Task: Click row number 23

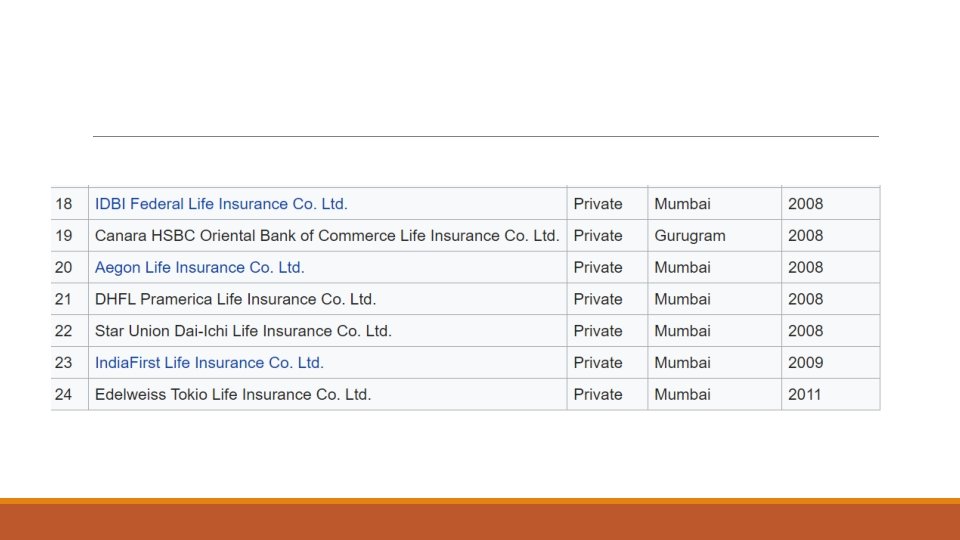Action: click(x=64, y=362)
